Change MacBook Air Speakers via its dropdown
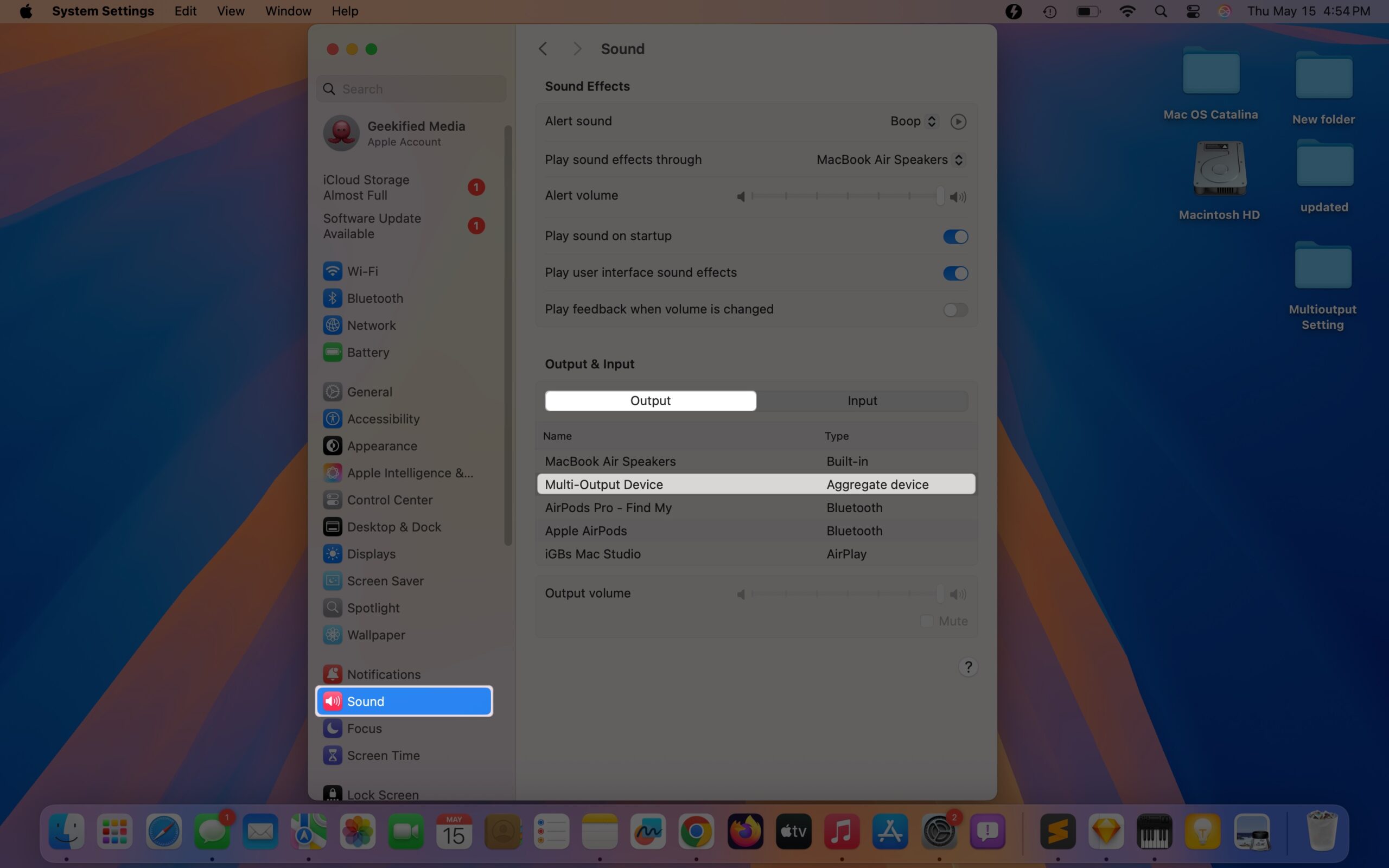1389x868 pixels. coord(959,159)
